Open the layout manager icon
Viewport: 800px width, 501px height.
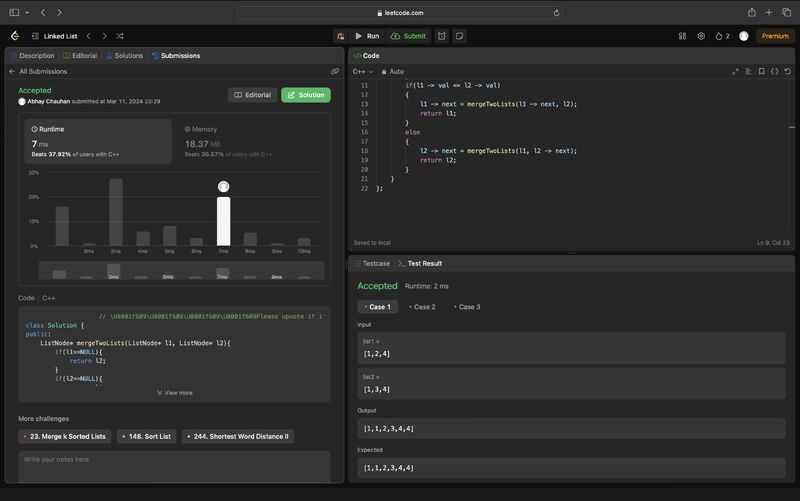coord(682,36)
